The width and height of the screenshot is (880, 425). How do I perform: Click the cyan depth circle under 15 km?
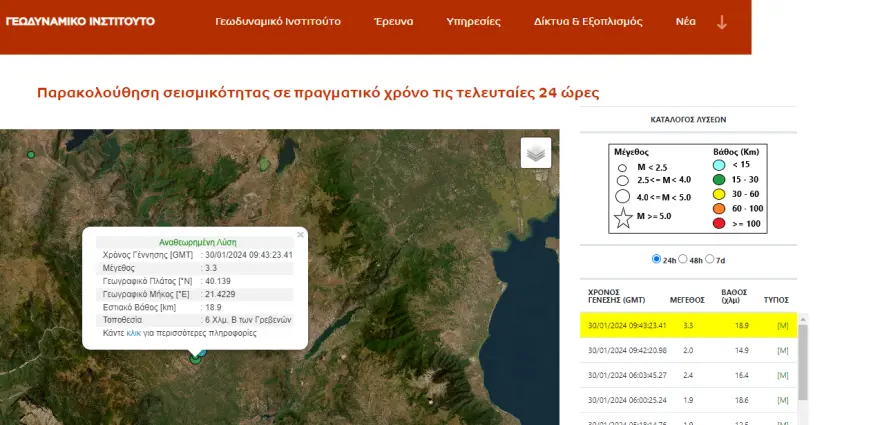click(718, 164)
